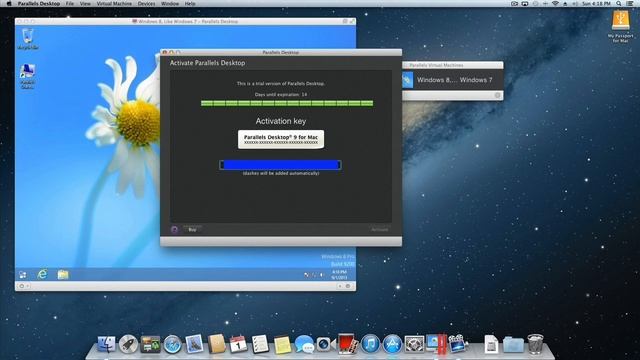The width and height of the screenshot is (640, 360).
Task: Click the Parallels Desktop 9 for Mac card
Action: click(x=281, y=139)
